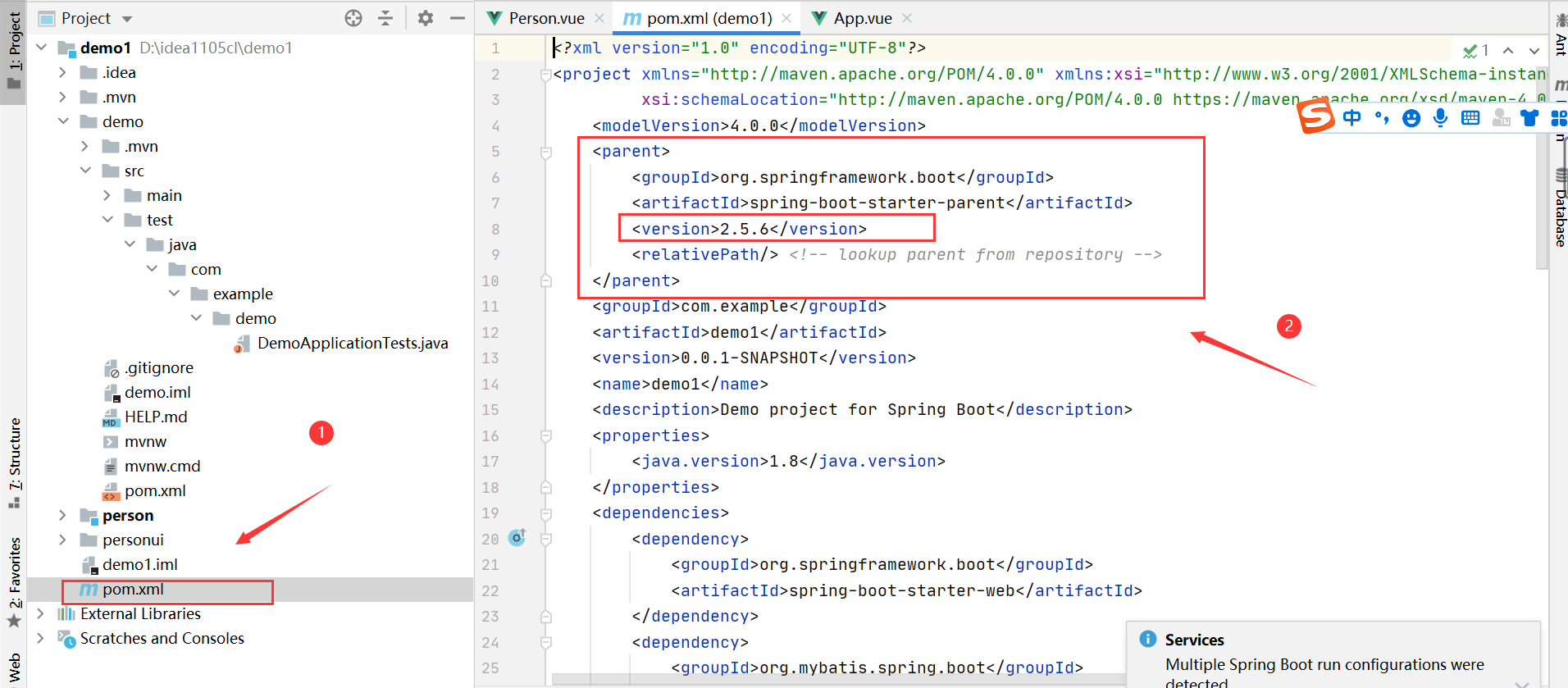Expand the personui folder arrow

(x=63, y=540)
